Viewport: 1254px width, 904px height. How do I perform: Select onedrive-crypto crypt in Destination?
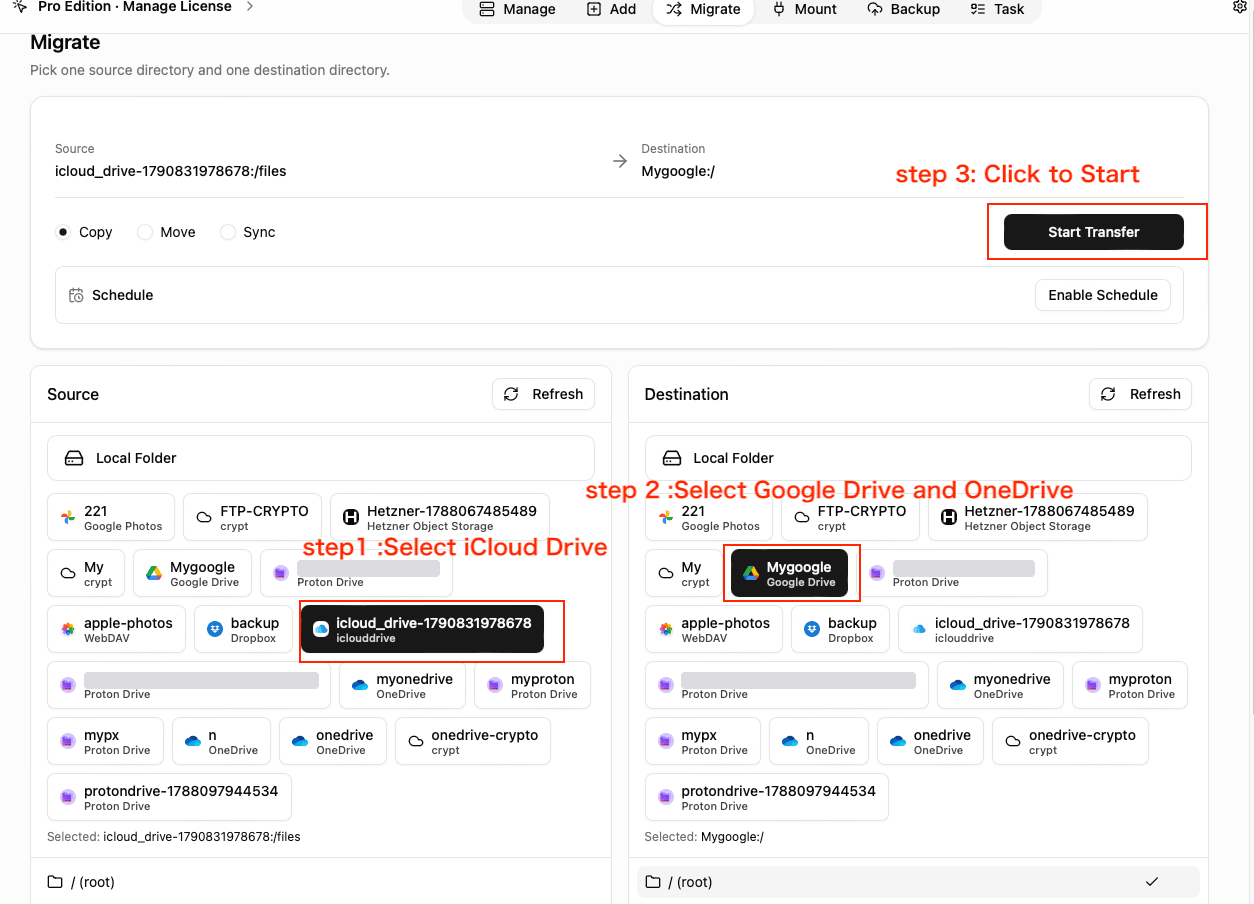pyautogui.click(x=1070, y=741)
